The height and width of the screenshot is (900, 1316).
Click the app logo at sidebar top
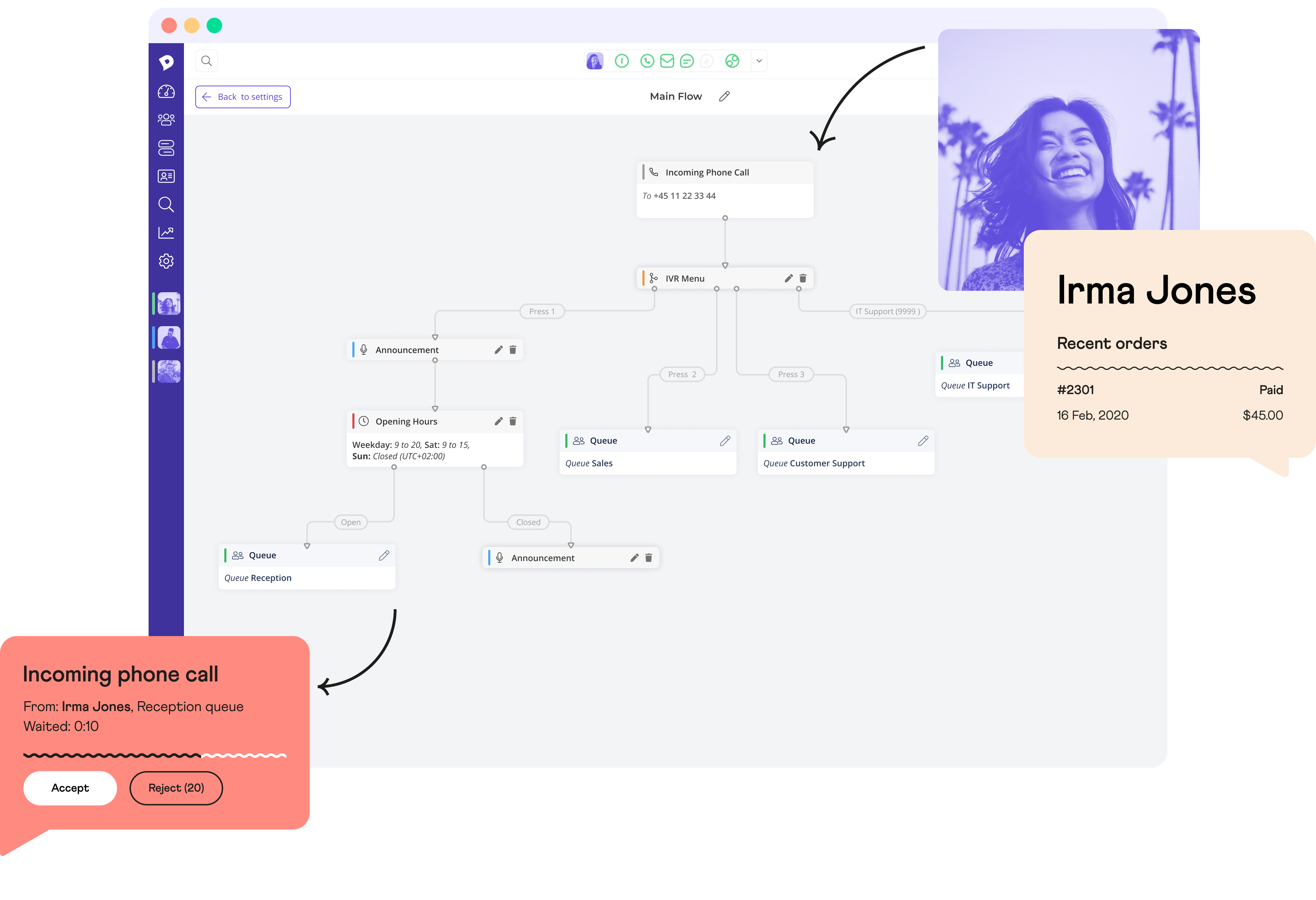pos(166,62)
